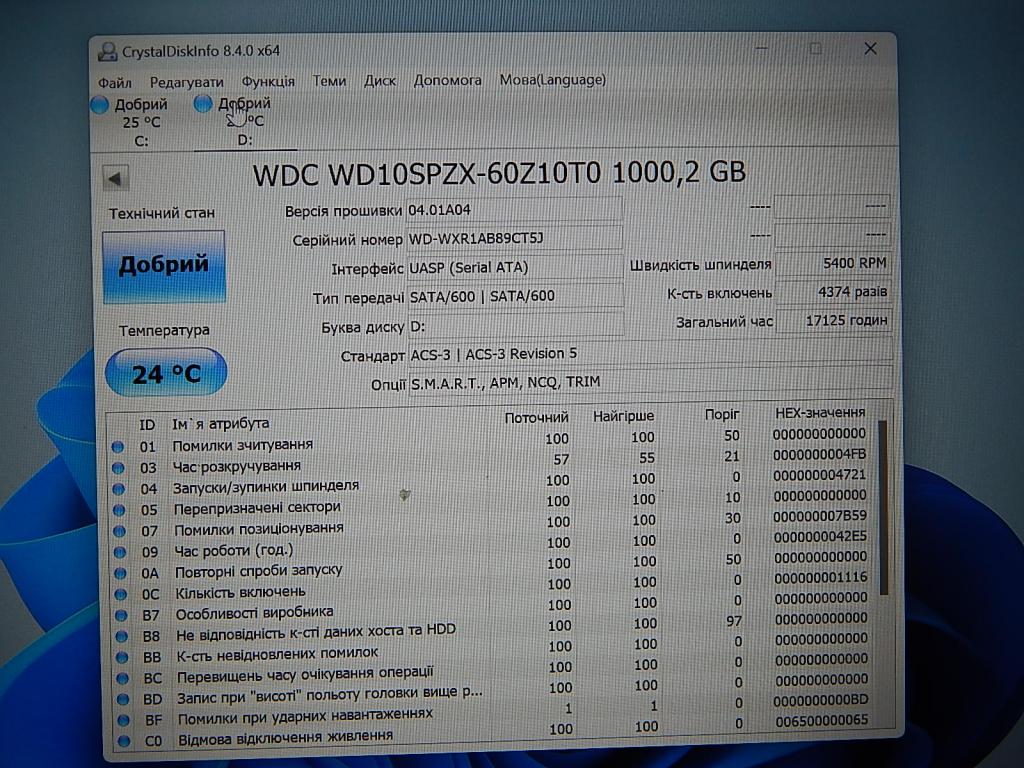Click status dot for attribute BD
Image resolution: width=1024 pixels, height=768 pixels.
point(123,699)
